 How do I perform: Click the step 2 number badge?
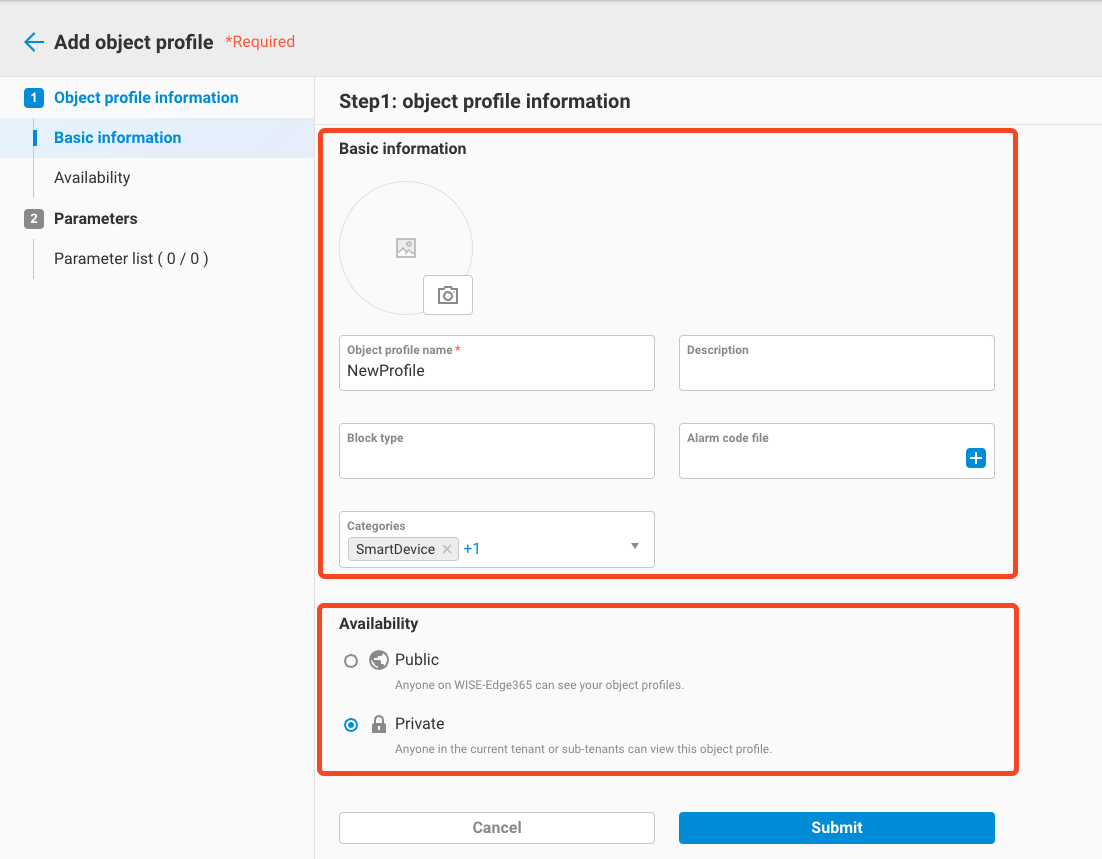34,219
